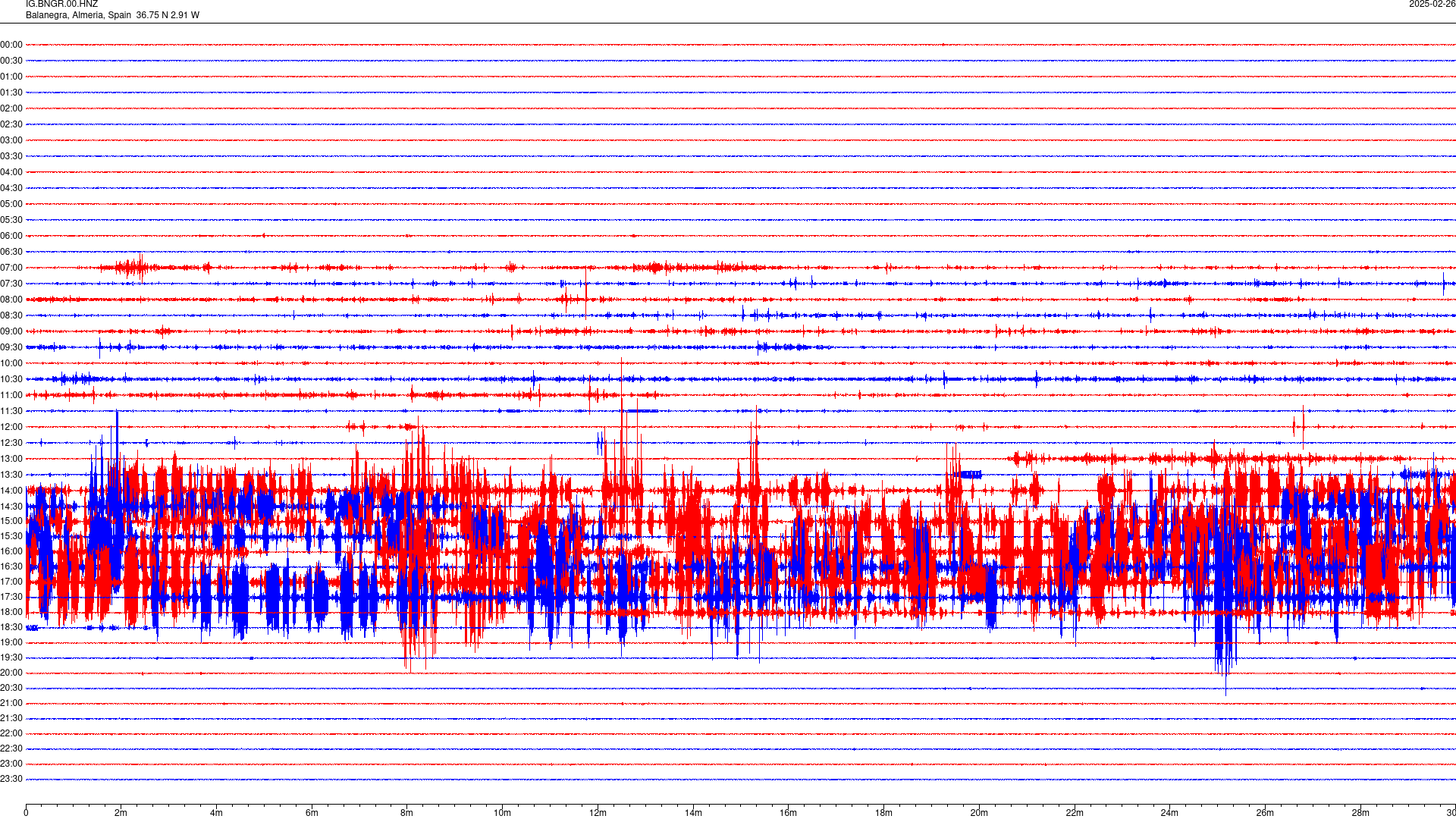This screenshot has height=819, width=1456.
Task: Select the 09:30 time row label
Action: pyautogui.click(x=11, y=347)
